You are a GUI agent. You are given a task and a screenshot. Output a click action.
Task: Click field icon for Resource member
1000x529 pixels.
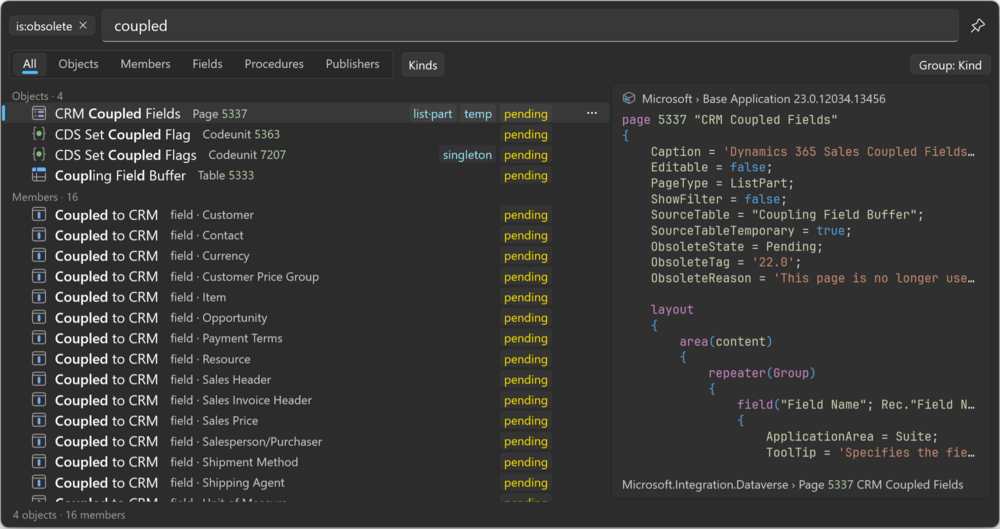39,359
